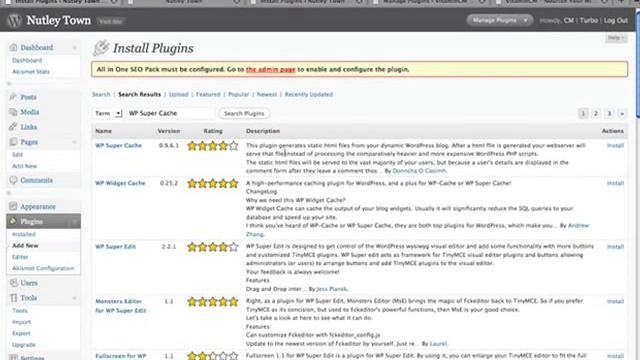Open WP Widget Cache plugin name link
Viewport: 640px width, 360px height.
tap(120, 183)
